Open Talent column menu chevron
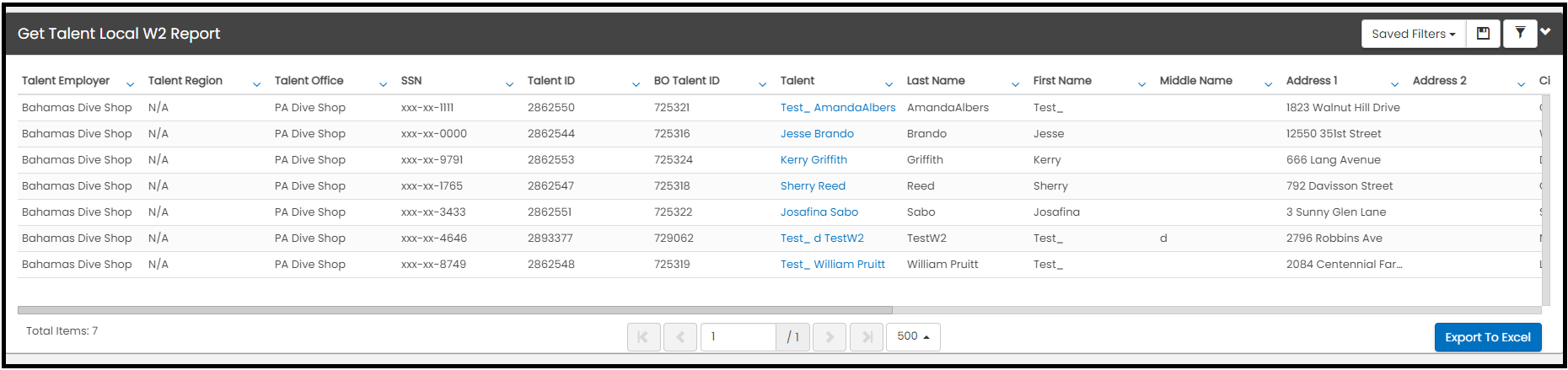 (889, 84)
